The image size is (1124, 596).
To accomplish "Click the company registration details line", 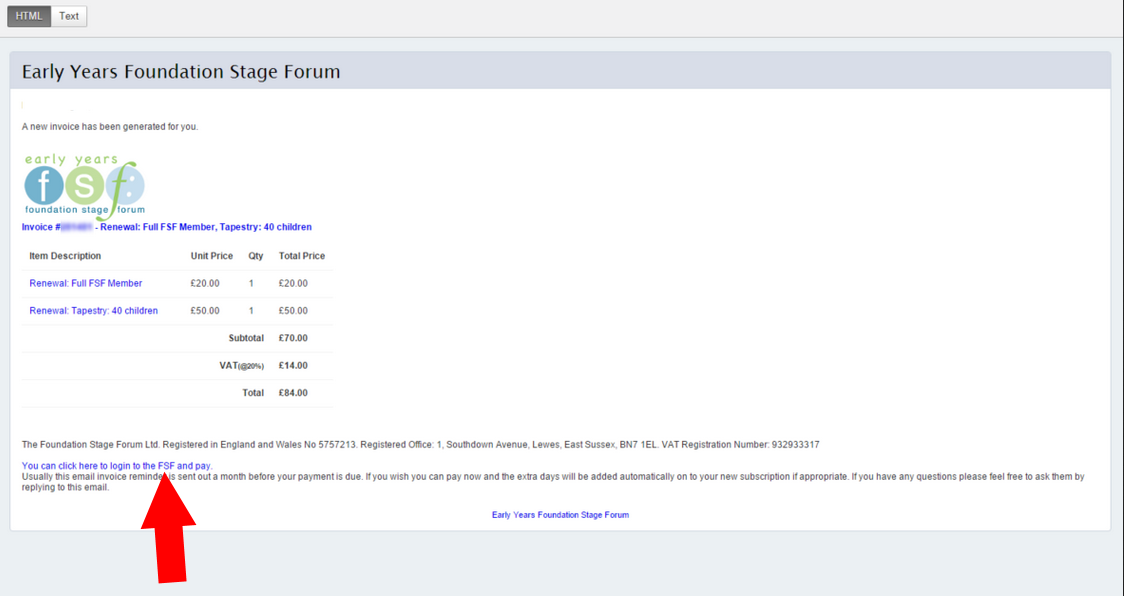I will [x=420, y=445].
